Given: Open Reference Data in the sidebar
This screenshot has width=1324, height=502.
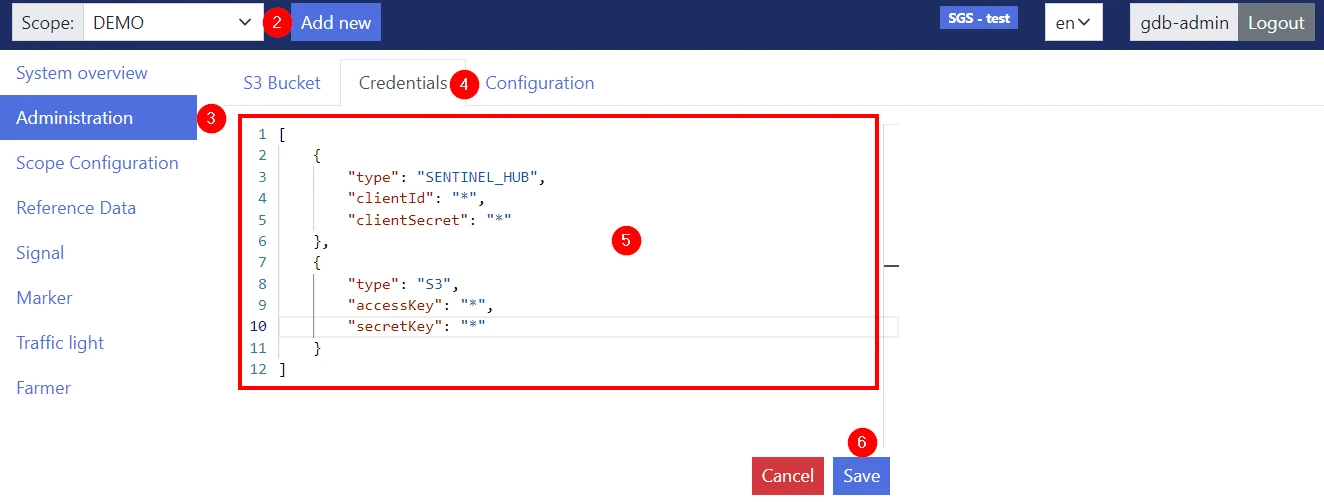Looking at the screenshot, I should coord(76,208).
